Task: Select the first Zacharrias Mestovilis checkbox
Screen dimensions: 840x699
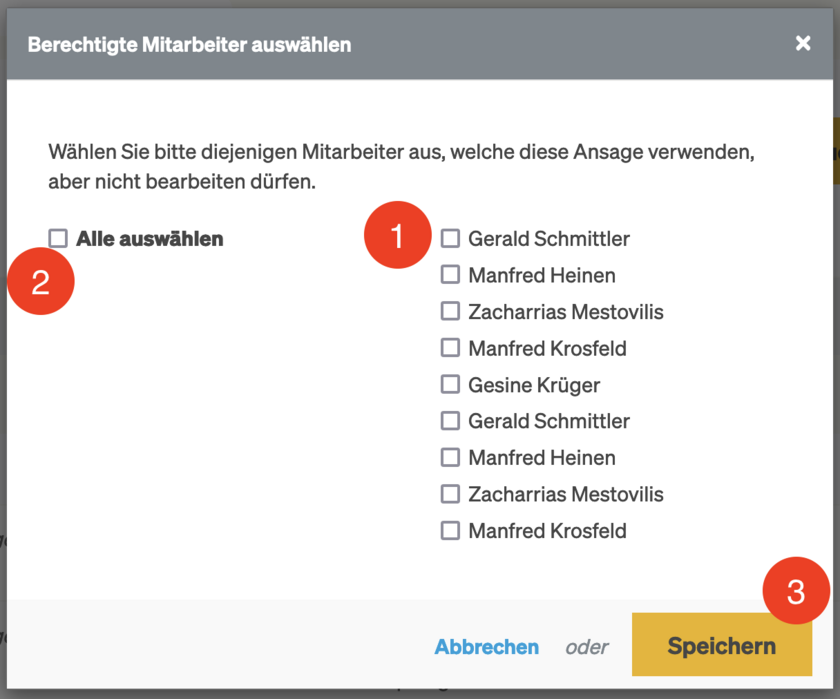Action: tap(451, 311)
